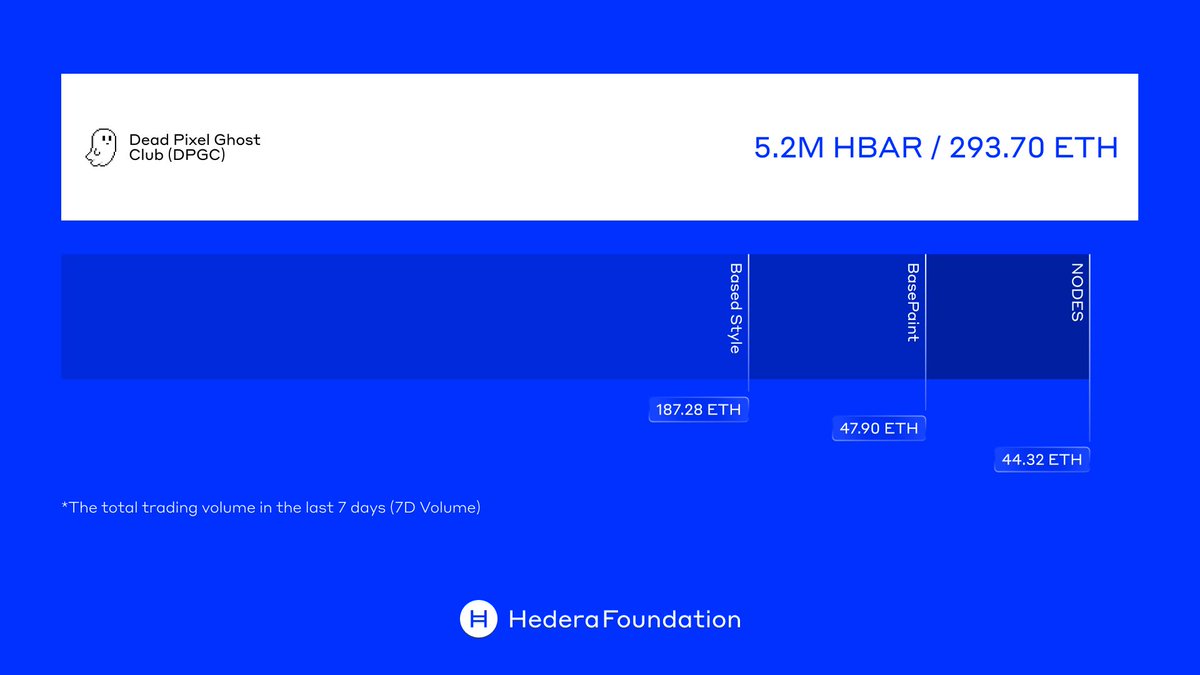
Task: Click the 'Hedera Foundation' wordmark
Action: point(625,619)
